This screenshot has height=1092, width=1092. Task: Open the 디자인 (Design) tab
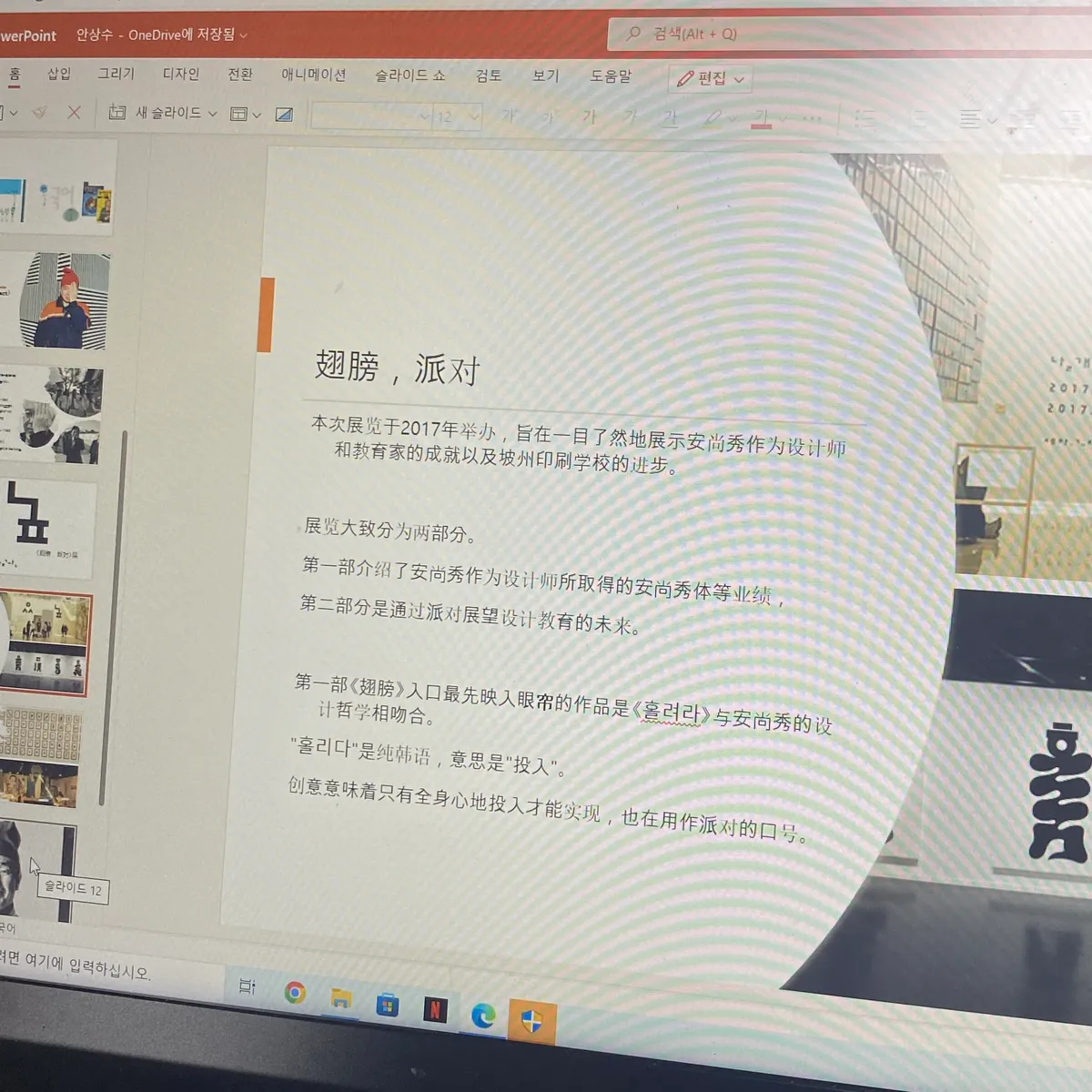tap(180, 74)
